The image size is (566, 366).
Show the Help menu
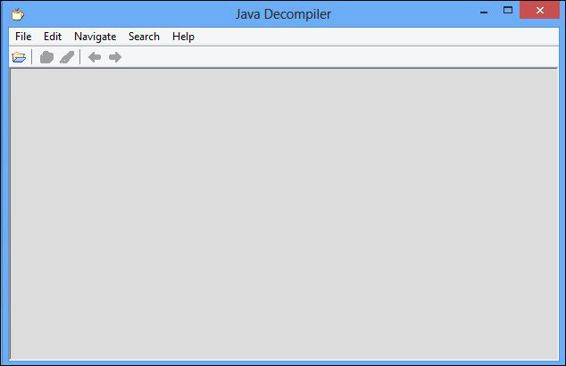pos(183,36)
